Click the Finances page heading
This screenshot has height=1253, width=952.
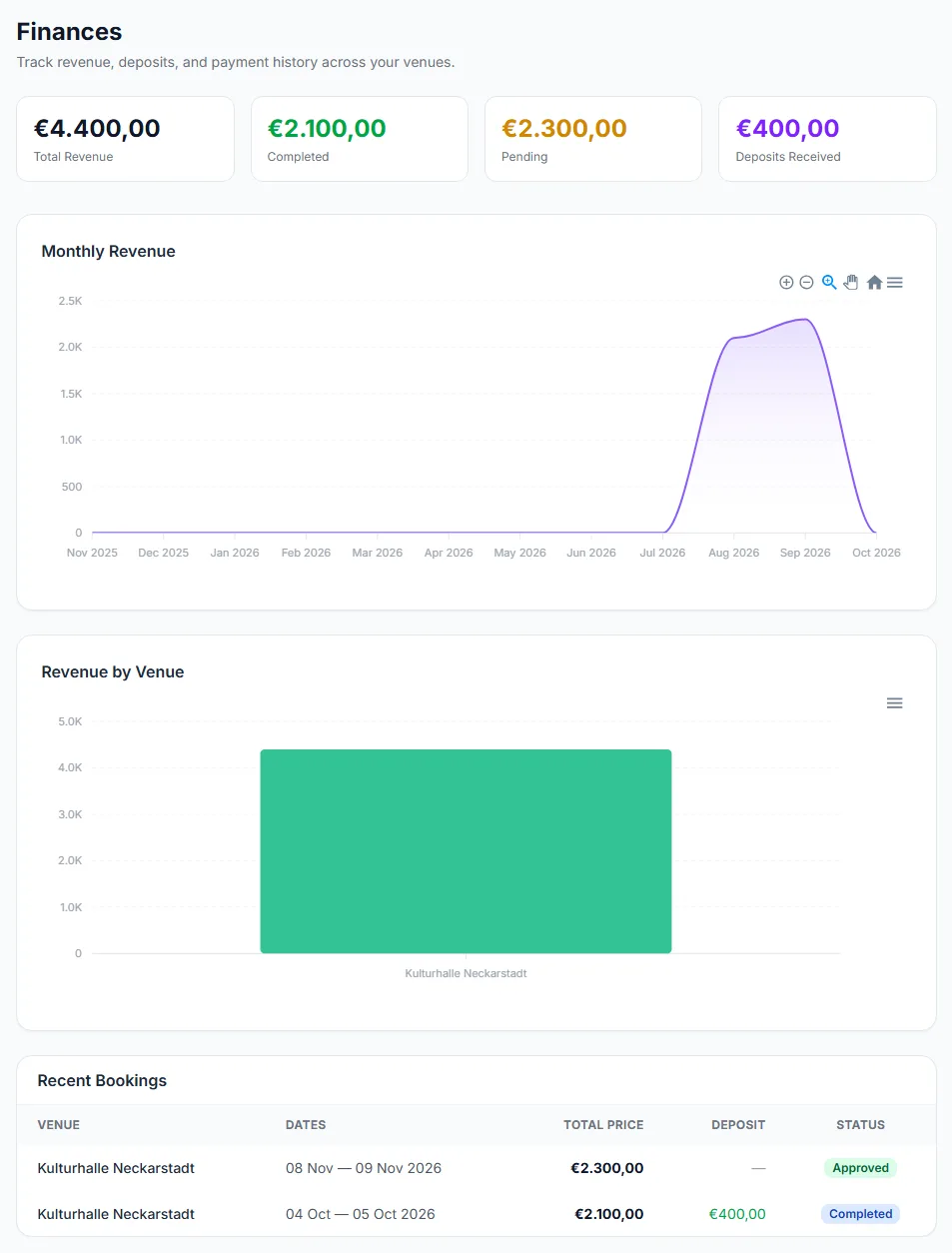tap(69, 32)
